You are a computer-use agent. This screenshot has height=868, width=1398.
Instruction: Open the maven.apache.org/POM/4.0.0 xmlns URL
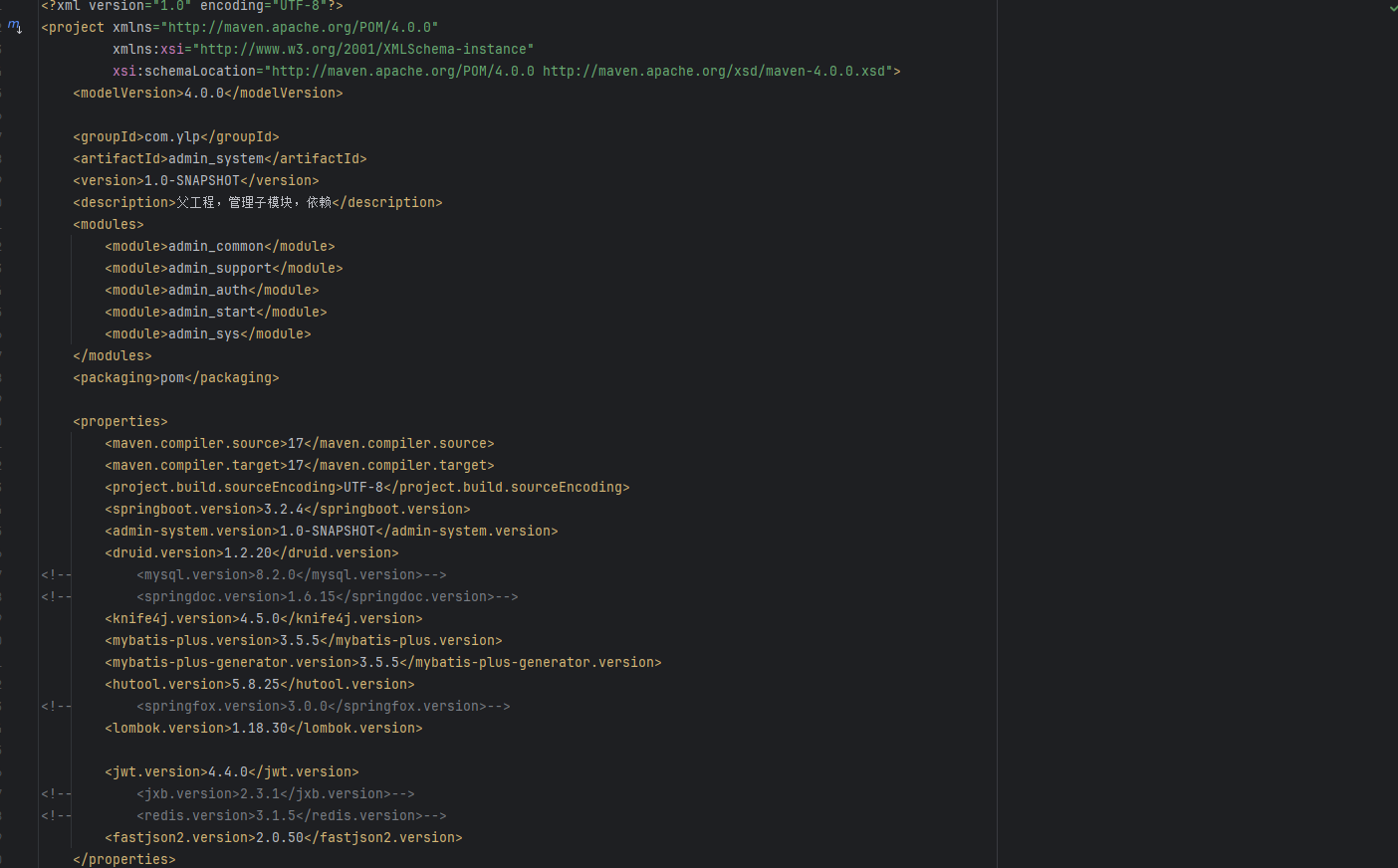300,27
